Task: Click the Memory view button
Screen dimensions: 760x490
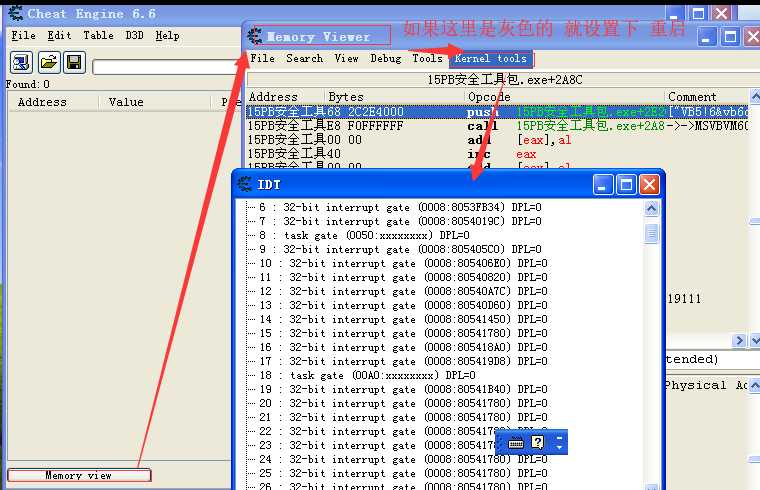Action: click(79, 475)
